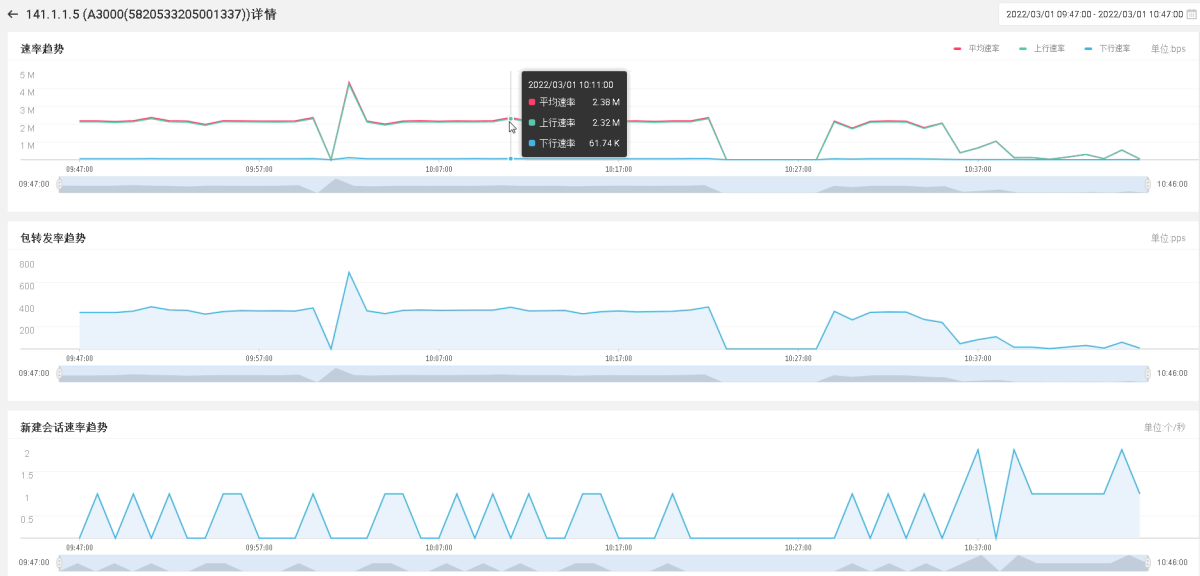Image resolution: width=1200 pixels, height=576 pixels.
Task: Click right zoom handle of 新建会话速率趋势 chart
Action: point(1148,563)
